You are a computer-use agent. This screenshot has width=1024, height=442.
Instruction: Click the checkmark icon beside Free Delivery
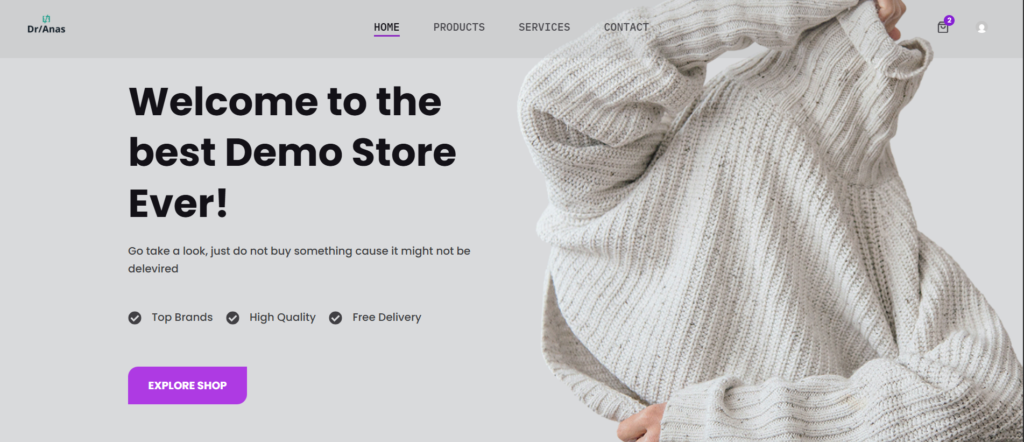pos(336,318)
